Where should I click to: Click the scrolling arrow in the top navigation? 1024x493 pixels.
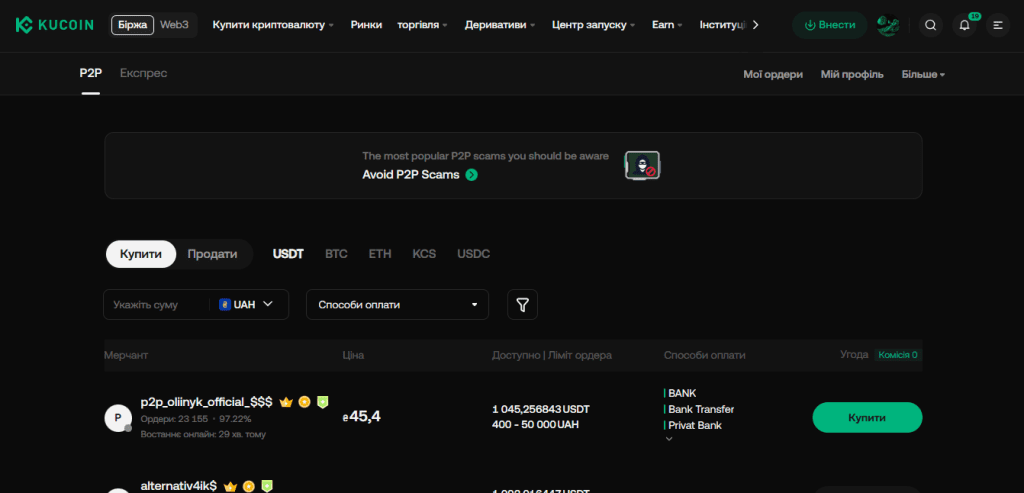(756, 25)
